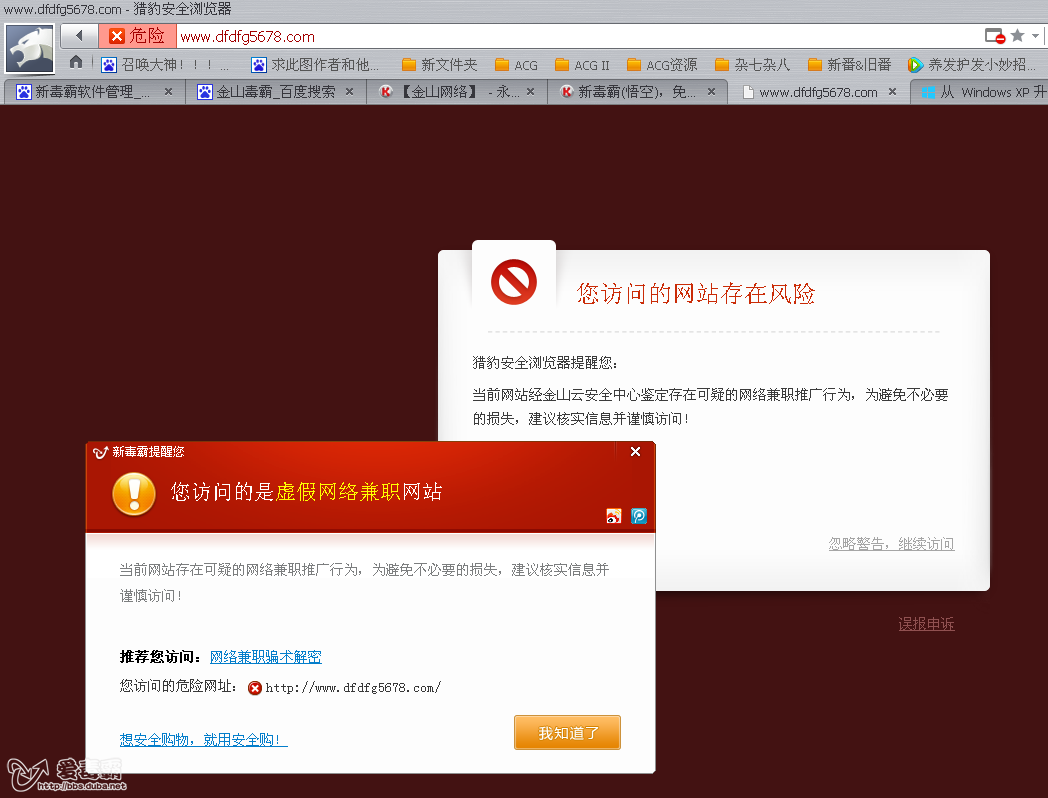Screen dimensions: 1048x798
Task: Click the Liebao leopard browser logo
Action: coord(29,48)
